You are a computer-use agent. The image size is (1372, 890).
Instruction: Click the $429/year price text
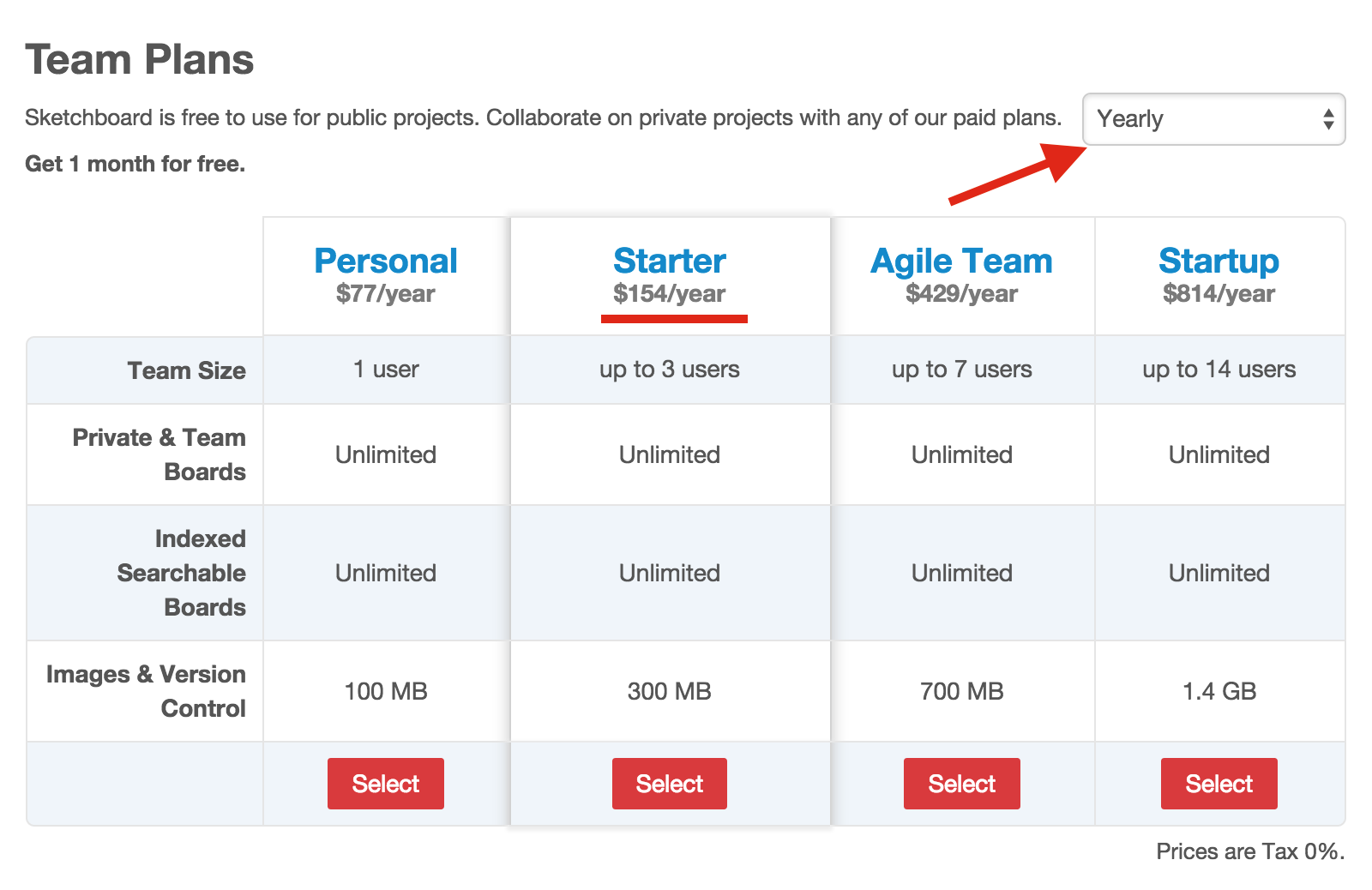coord(961,294)
